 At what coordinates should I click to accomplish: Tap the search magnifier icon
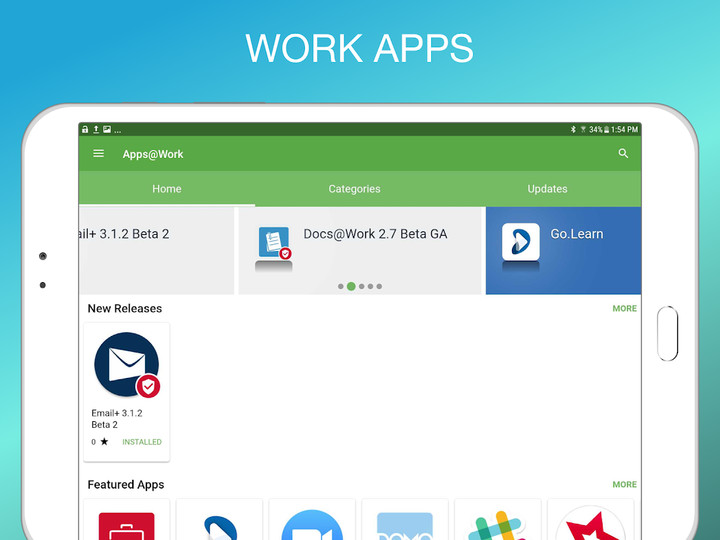[623, 153]
